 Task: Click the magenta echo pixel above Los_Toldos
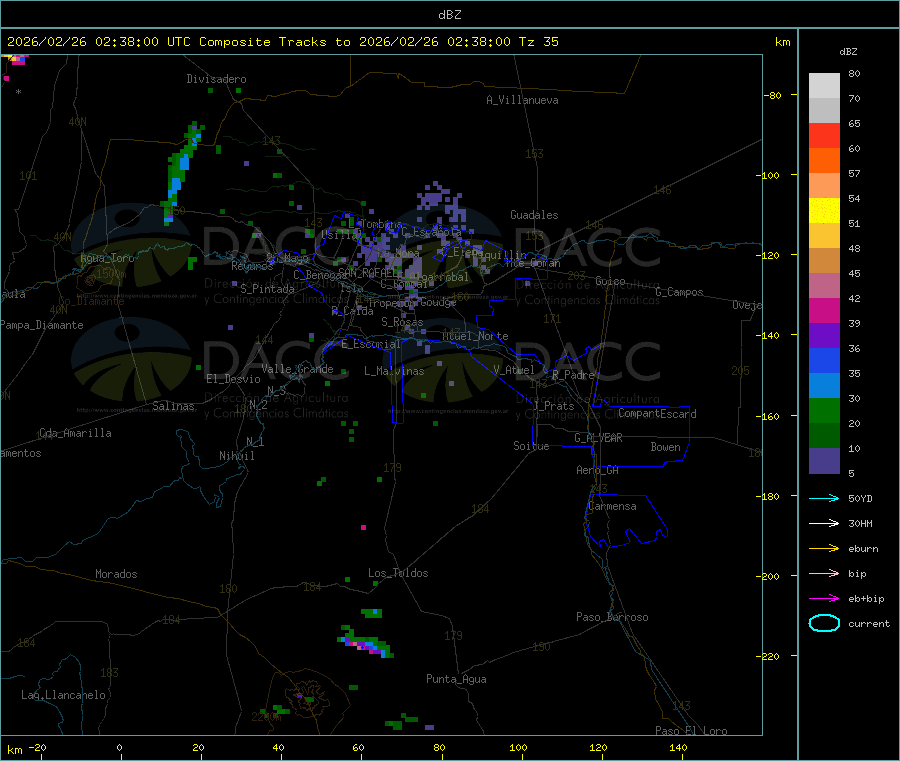363,527
